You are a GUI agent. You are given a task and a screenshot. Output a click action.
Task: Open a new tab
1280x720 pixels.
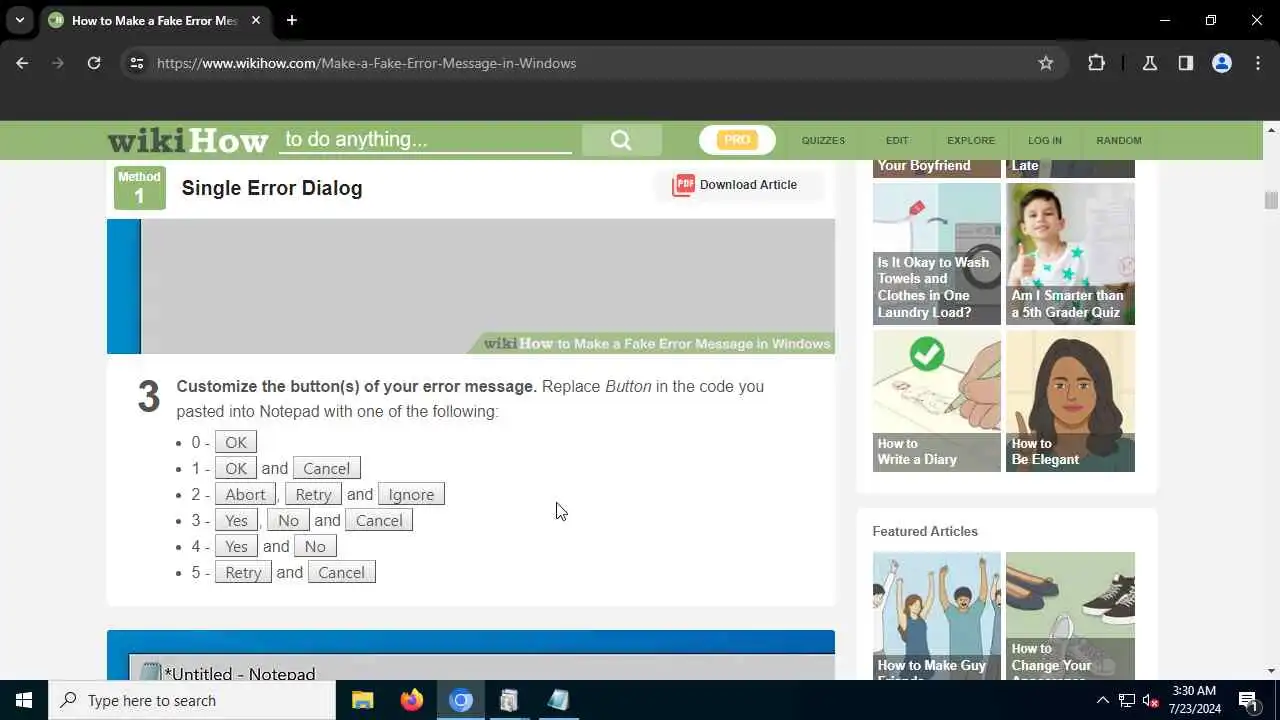click(291, 20)
